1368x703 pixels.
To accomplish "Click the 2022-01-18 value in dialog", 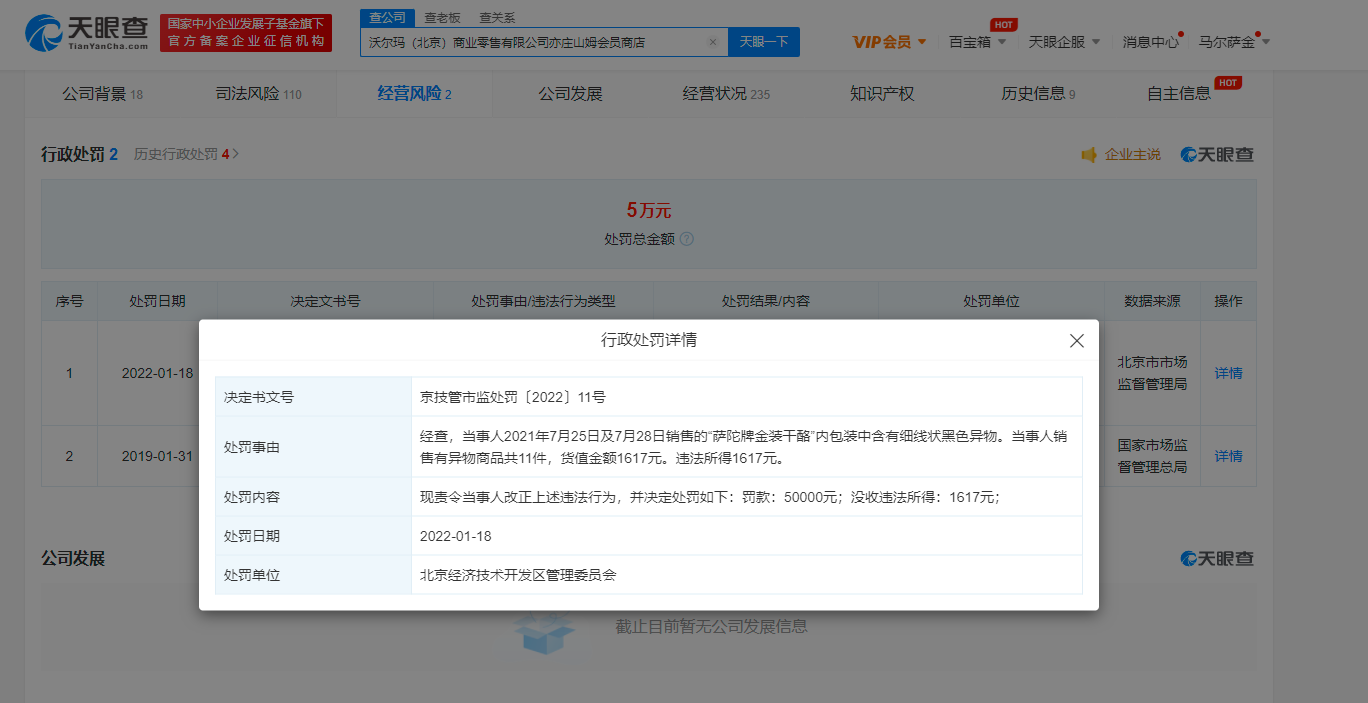I will tap(456, 536).
